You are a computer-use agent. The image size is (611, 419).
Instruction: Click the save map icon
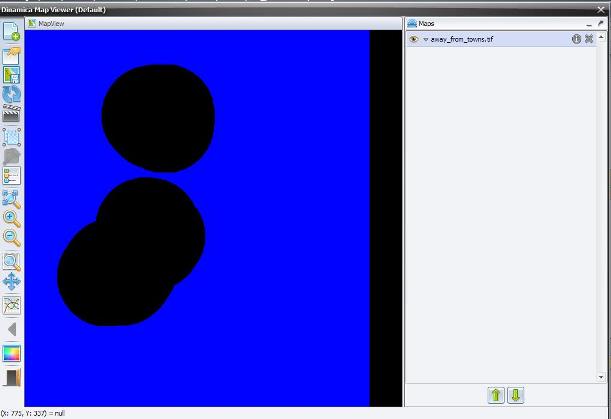pyautogui.click(x=12, y=75)
